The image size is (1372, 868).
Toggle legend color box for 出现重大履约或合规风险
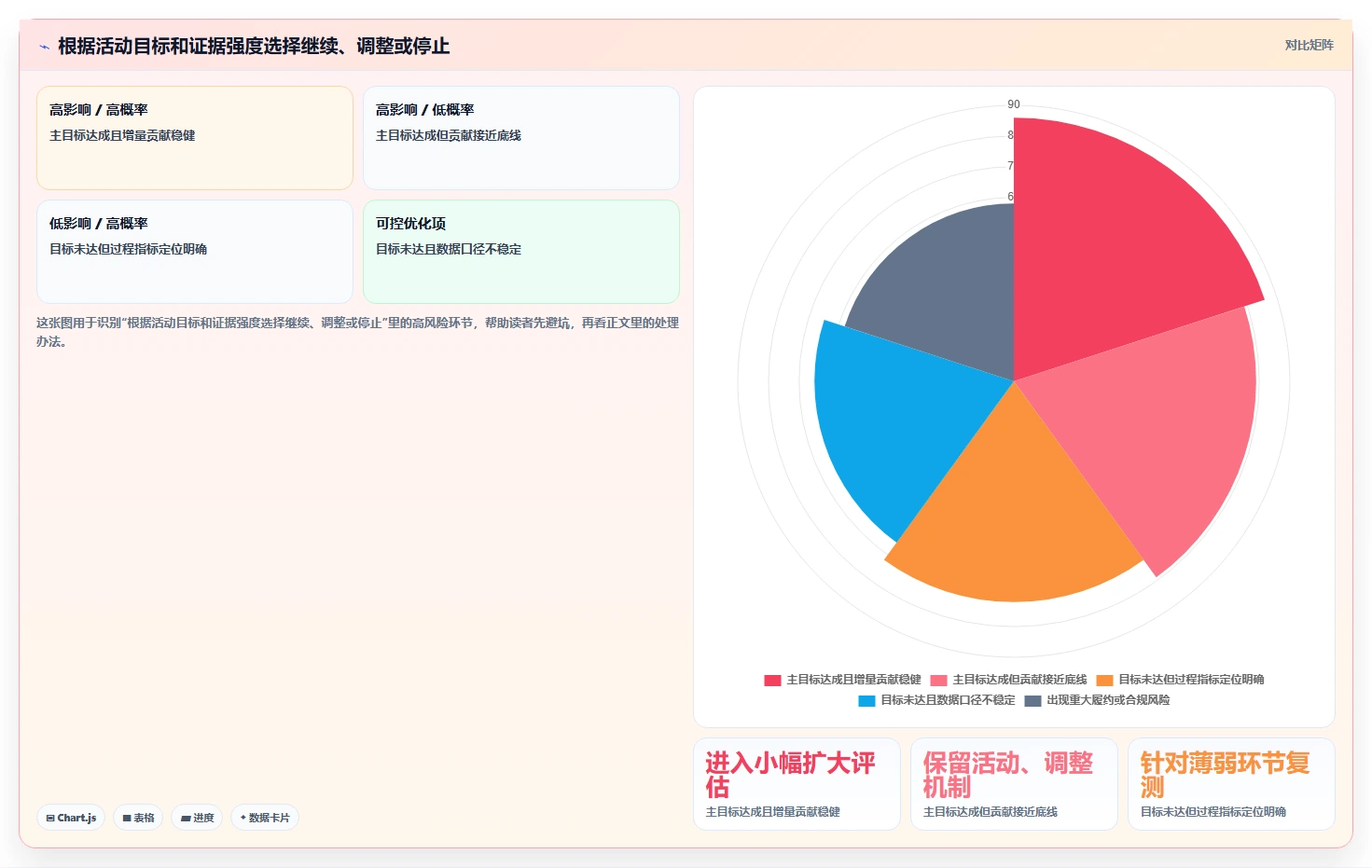[x=1032, y=700]
